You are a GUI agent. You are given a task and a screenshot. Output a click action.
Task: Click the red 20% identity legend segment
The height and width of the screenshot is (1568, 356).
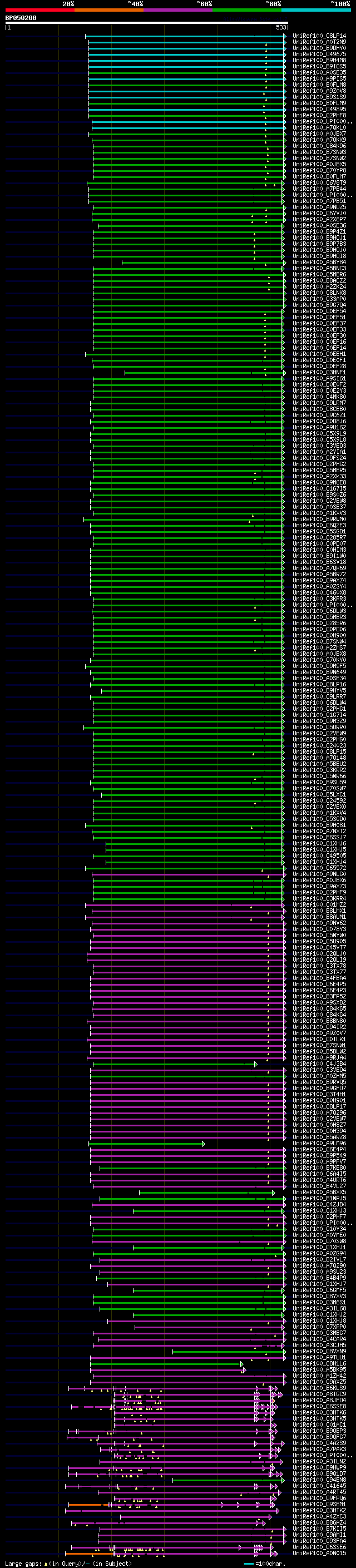click(39, 10)
